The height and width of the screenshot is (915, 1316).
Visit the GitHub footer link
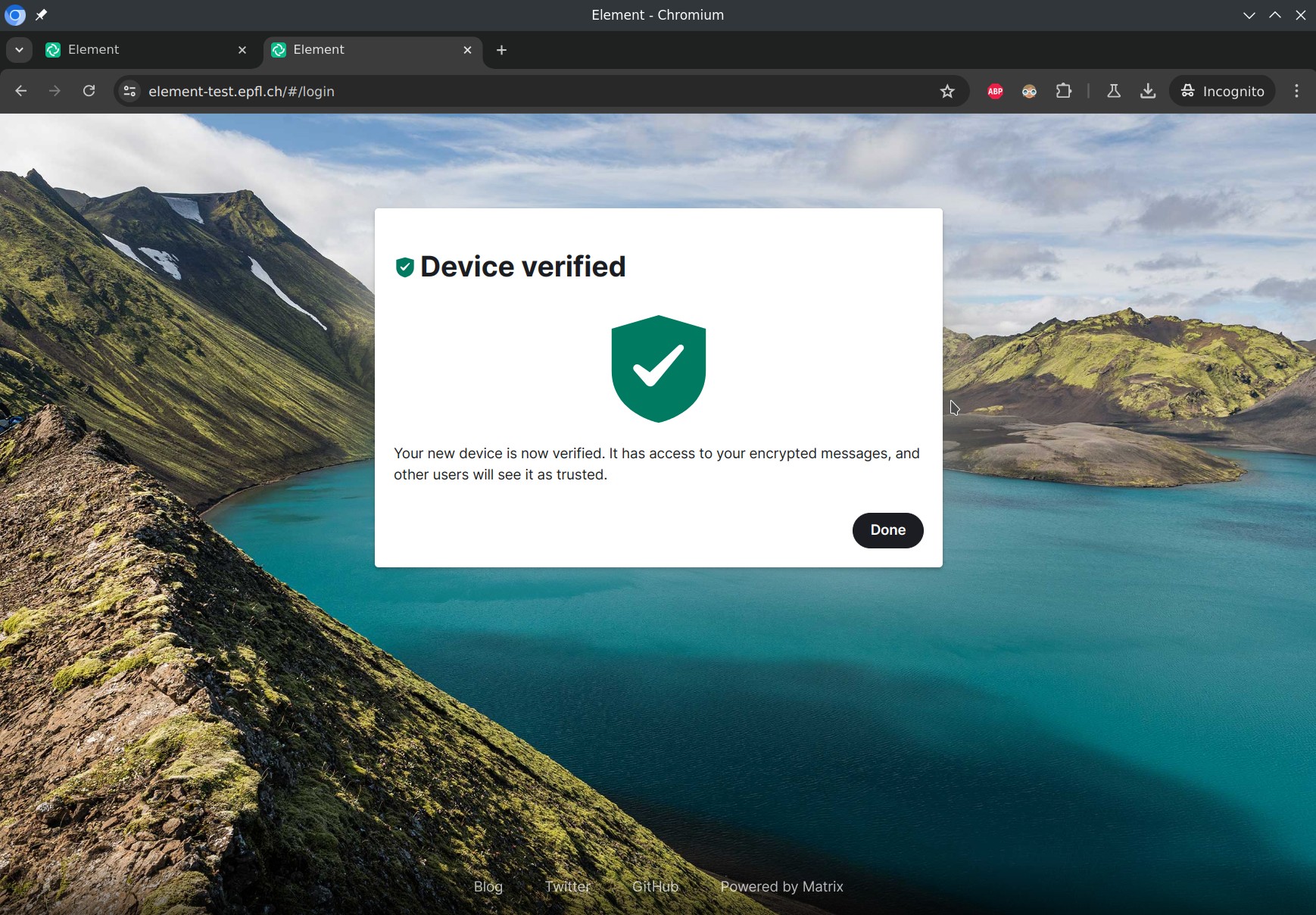[655, 886]
